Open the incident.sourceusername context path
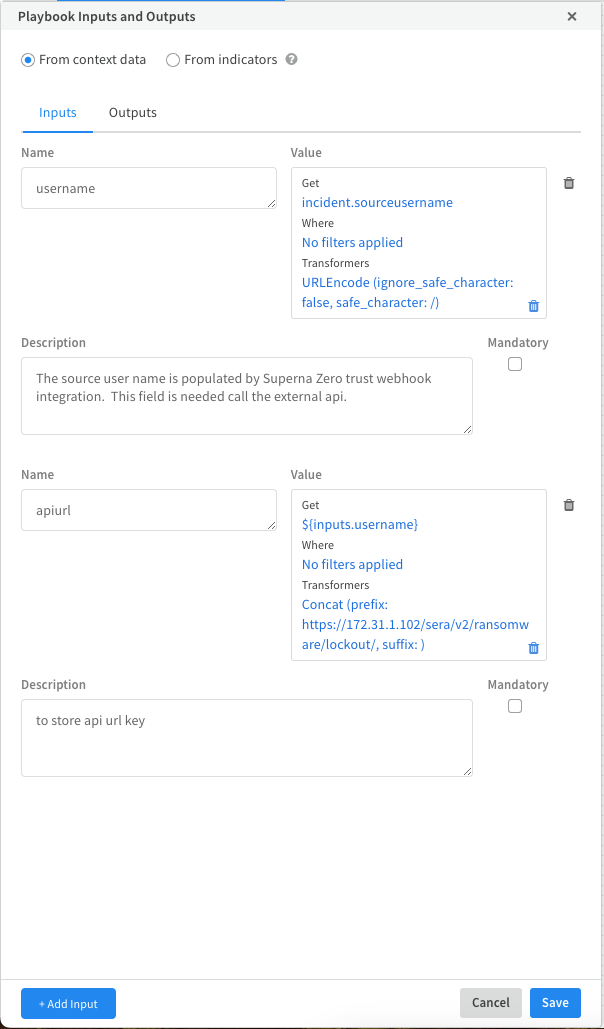The height and width of the screenshot is (1029, 604). (377, 203)
